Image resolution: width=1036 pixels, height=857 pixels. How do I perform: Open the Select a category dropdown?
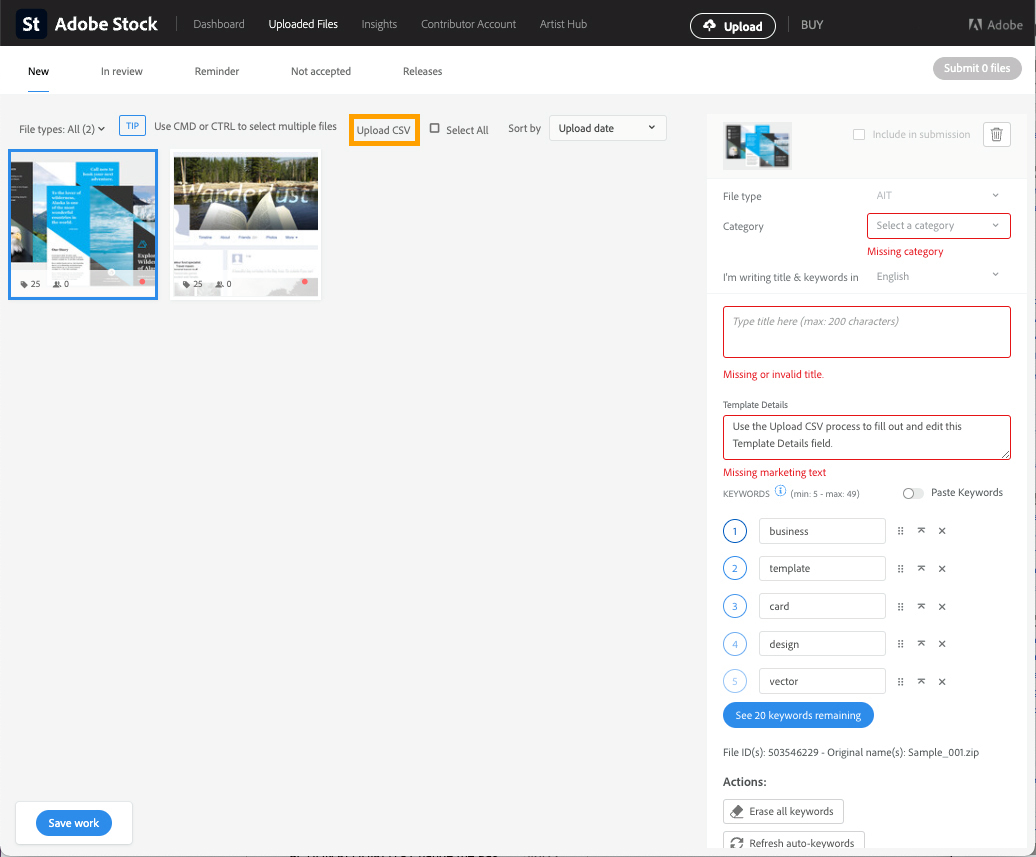click(938, 226)
